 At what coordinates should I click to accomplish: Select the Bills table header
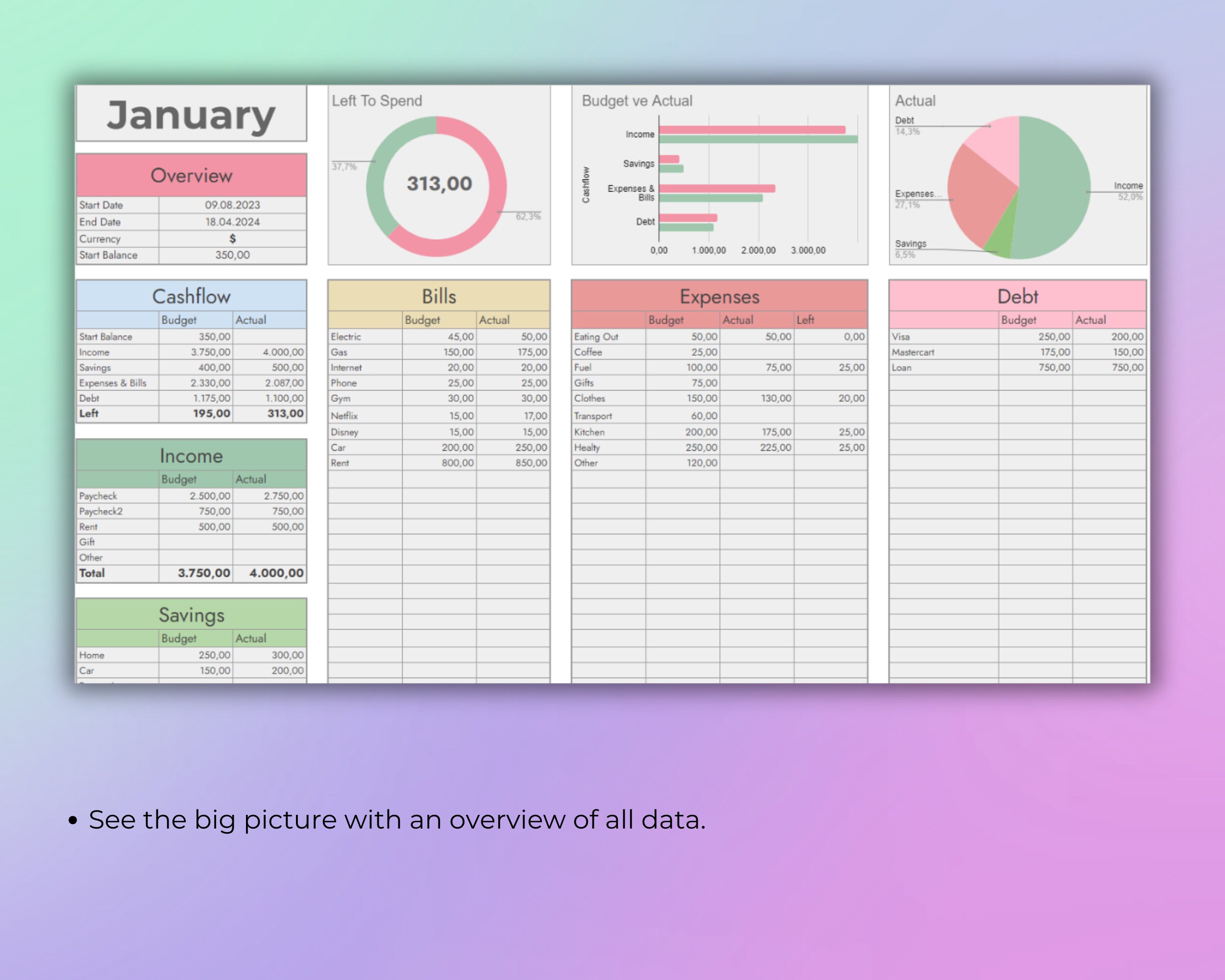pos(438,296)
